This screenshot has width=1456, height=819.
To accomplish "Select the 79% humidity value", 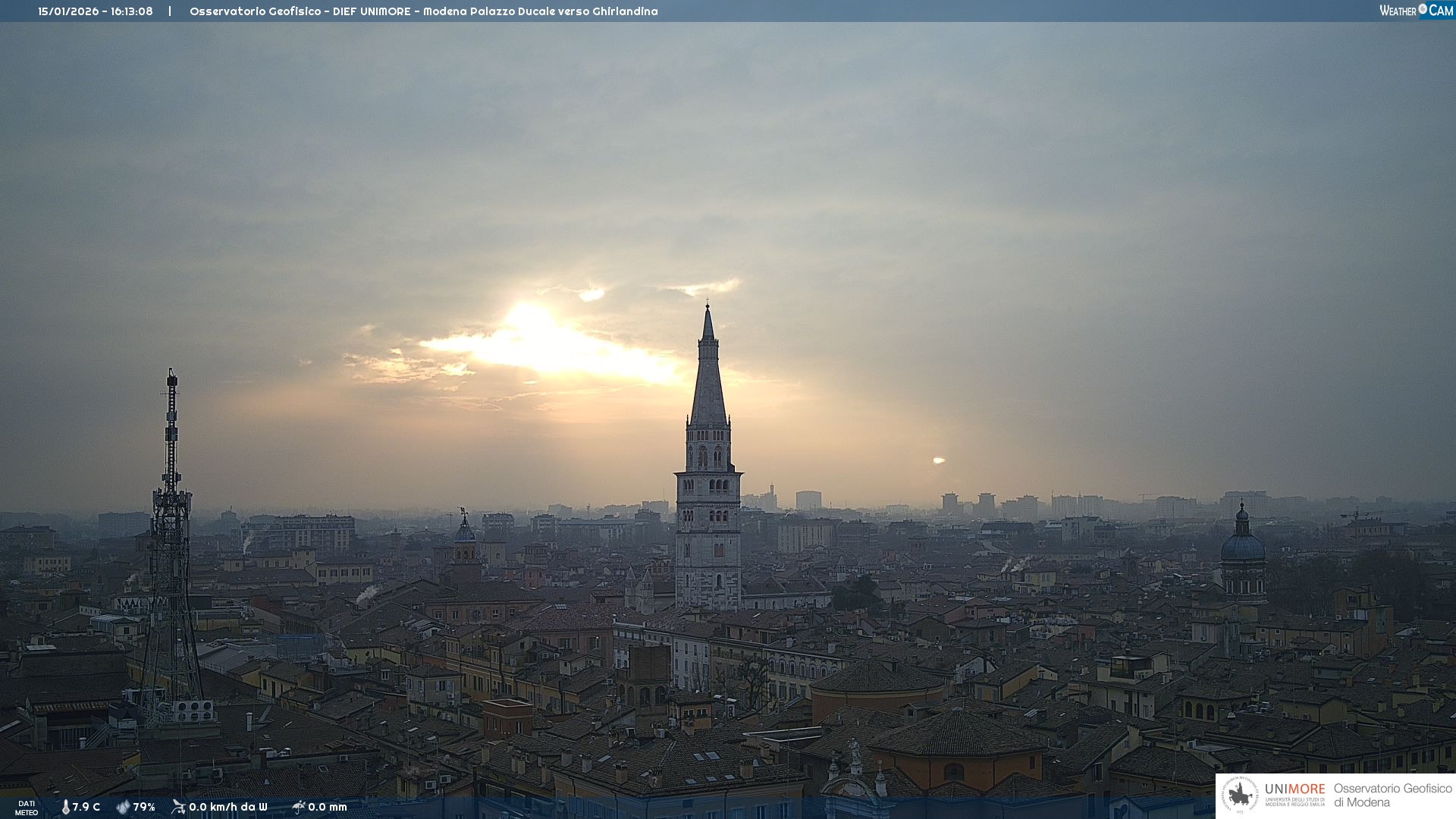I will pyautogui.click(x=144, y=808).
